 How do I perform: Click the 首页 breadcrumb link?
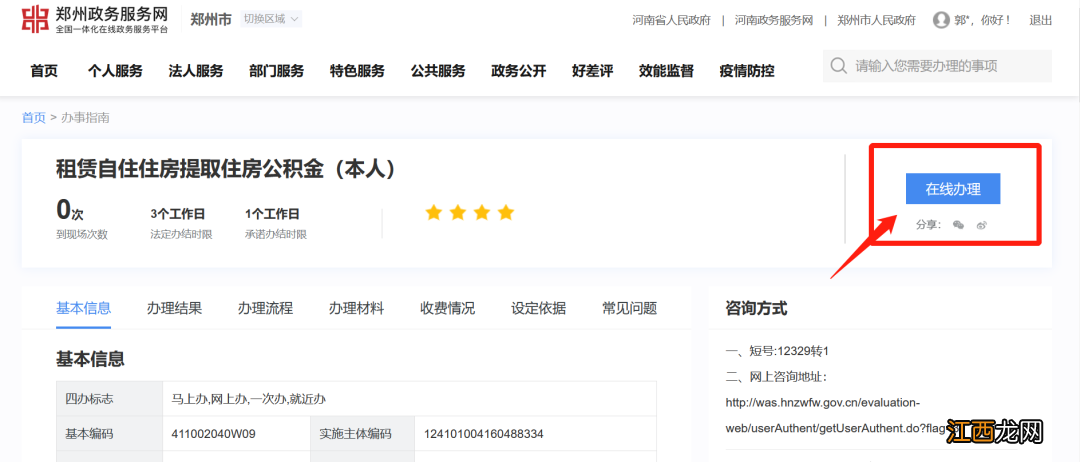coord(33,118)
